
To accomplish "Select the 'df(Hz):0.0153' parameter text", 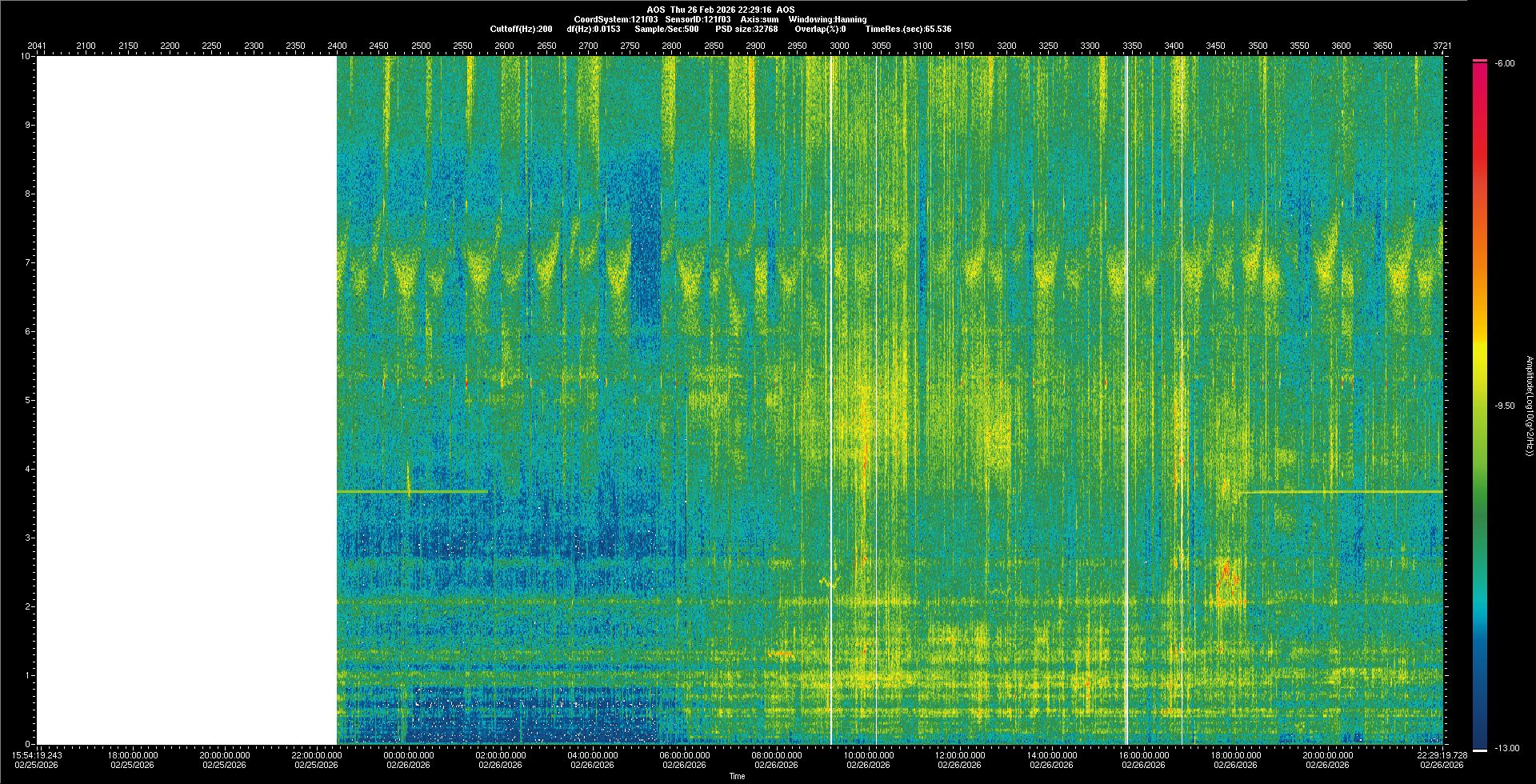I will click(593, 29).
